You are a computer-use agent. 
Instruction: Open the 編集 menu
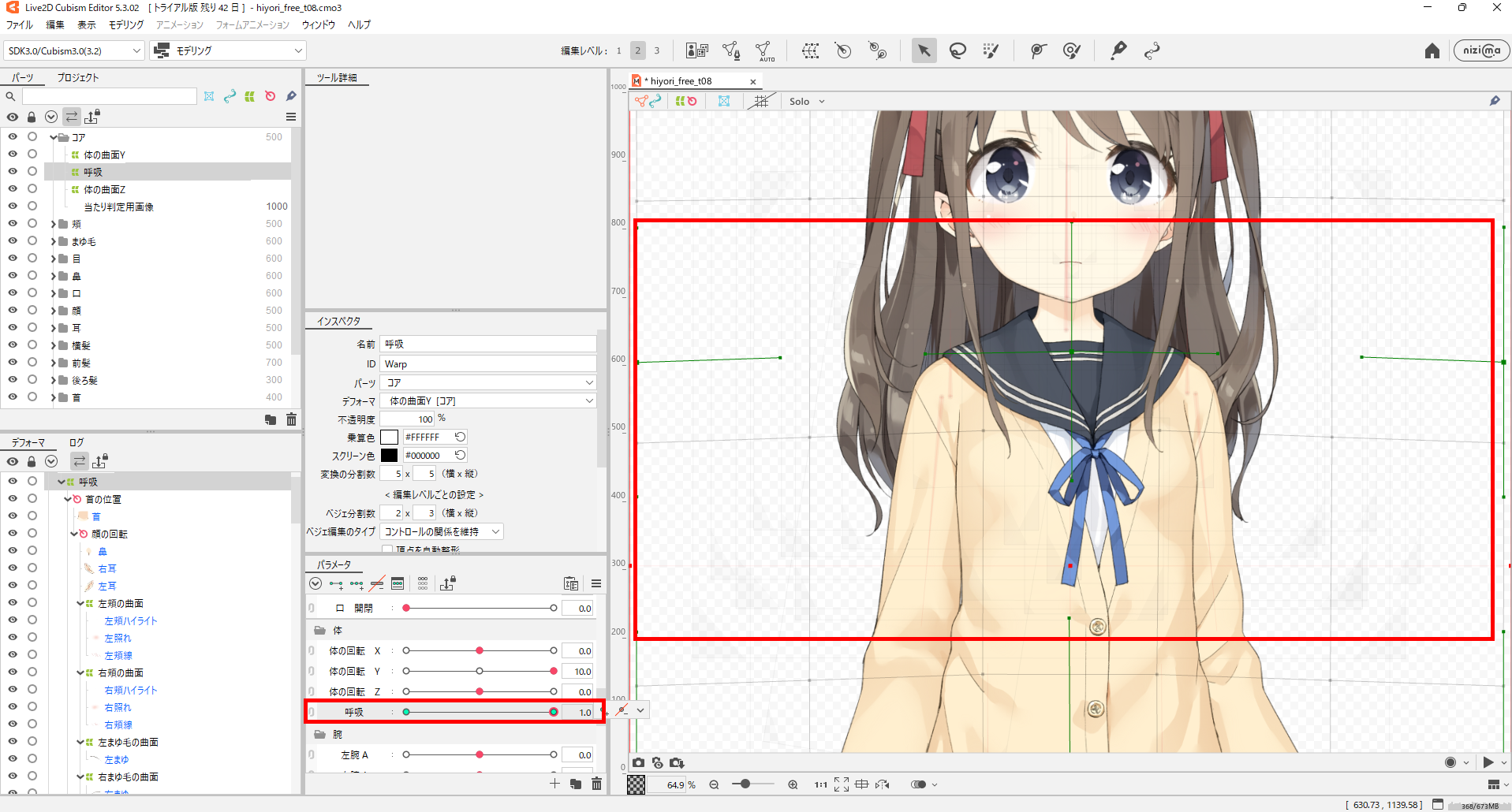pyautogui.click(x=55, y=25)
